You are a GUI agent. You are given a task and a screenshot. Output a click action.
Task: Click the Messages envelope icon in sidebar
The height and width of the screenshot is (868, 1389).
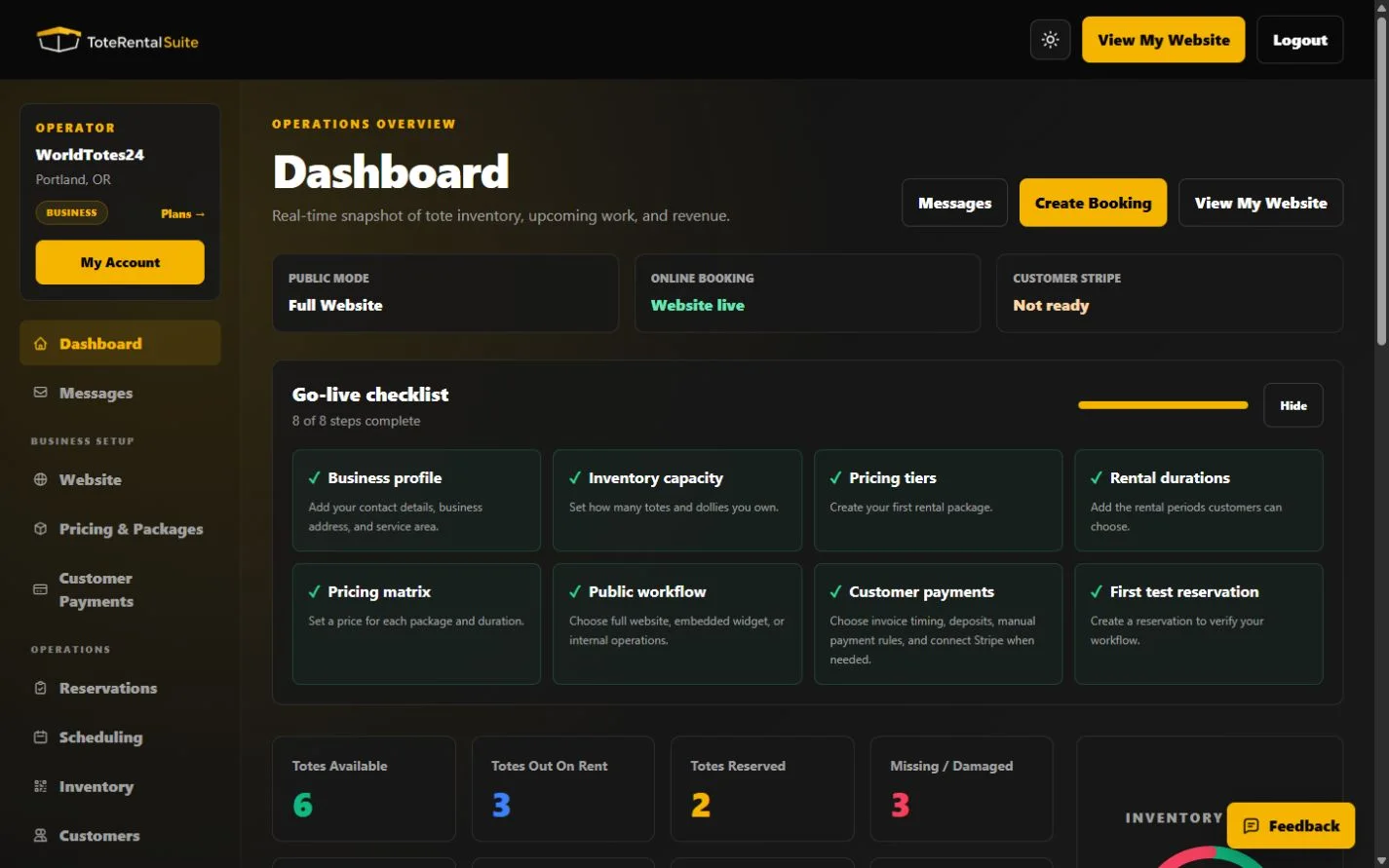[40, 393]
